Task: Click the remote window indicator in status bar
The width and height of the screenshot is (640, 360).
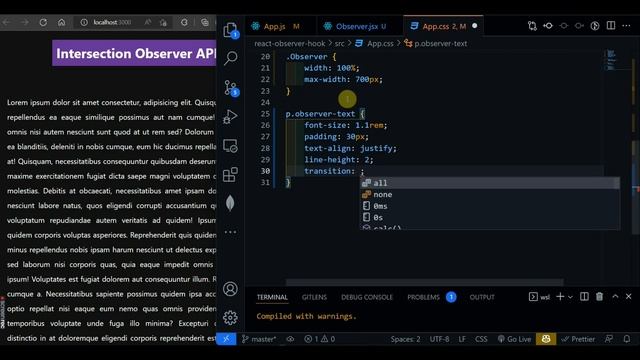Action: (x=226, y=339)
